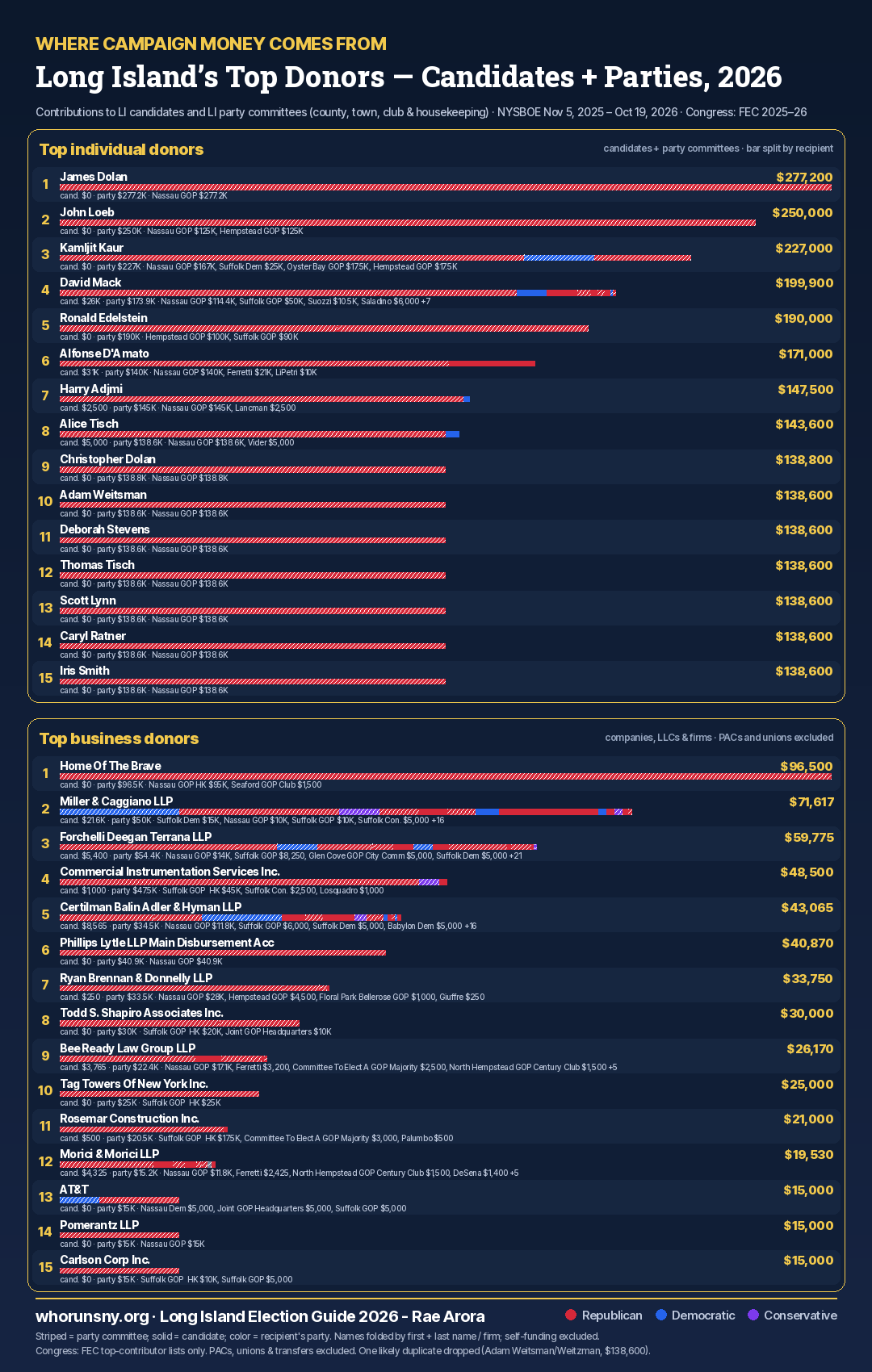Click the $199,900 amount
Screen dimensions: 872x1372
click(804, 283)
